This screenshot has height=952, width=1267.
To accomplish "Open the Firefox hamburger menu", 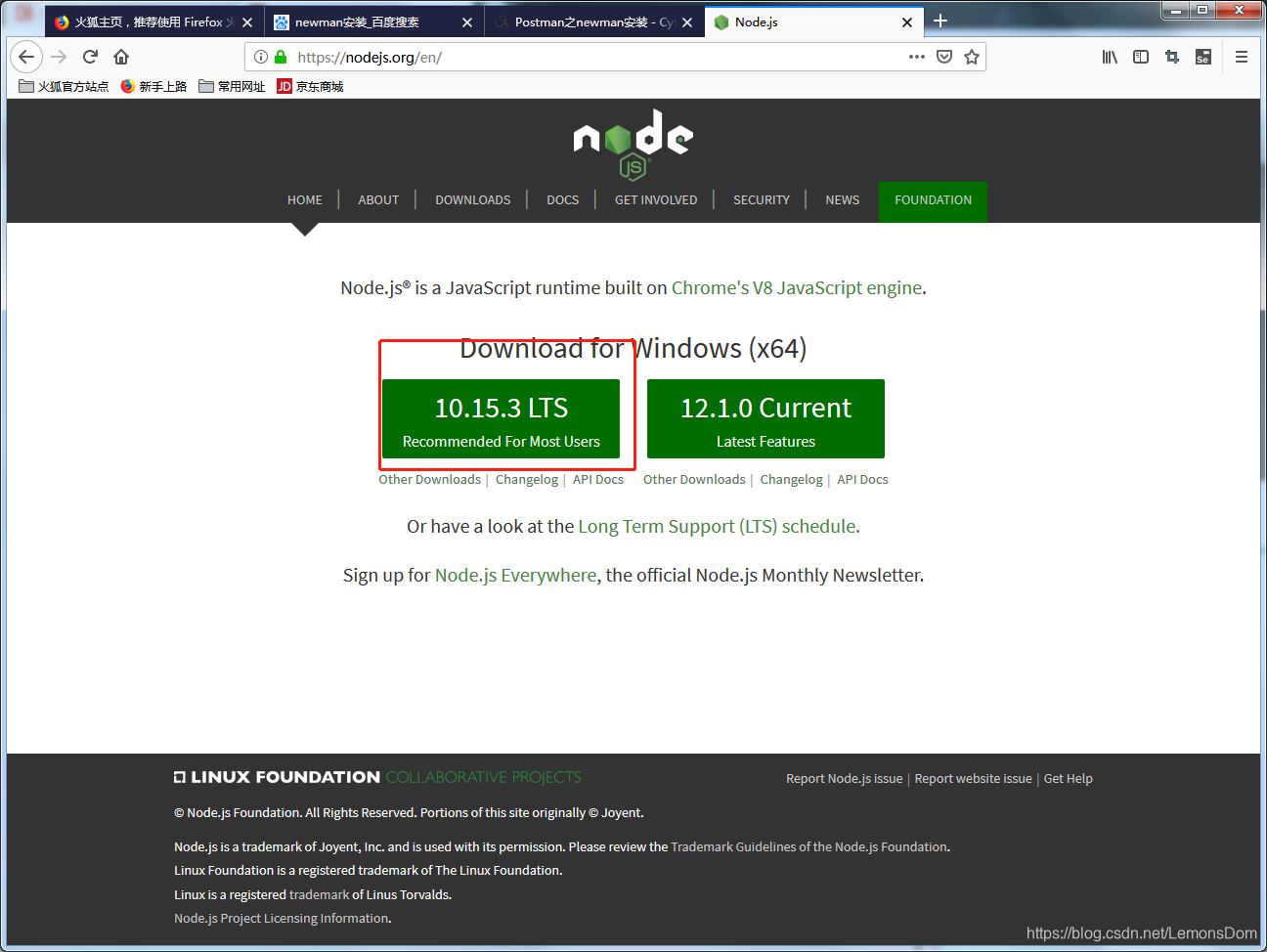I will (1242, 57).
